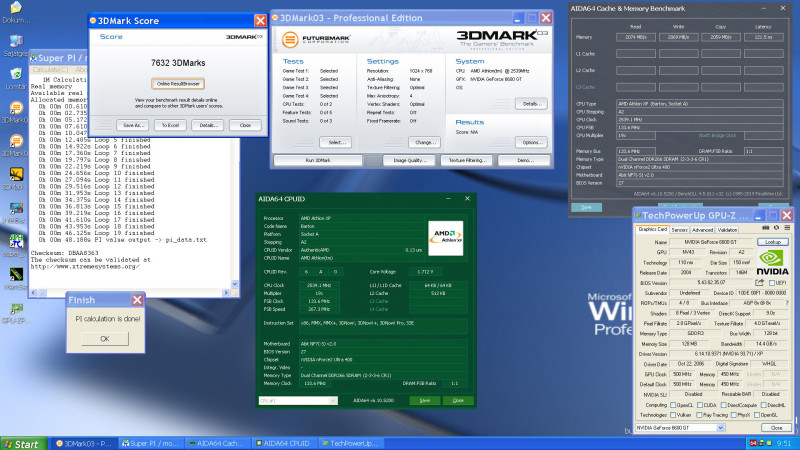Screen dimensions: 800x450
Task: Tick the UEFI checkbox
Action: pyautogui.click(x=771, y=283)
